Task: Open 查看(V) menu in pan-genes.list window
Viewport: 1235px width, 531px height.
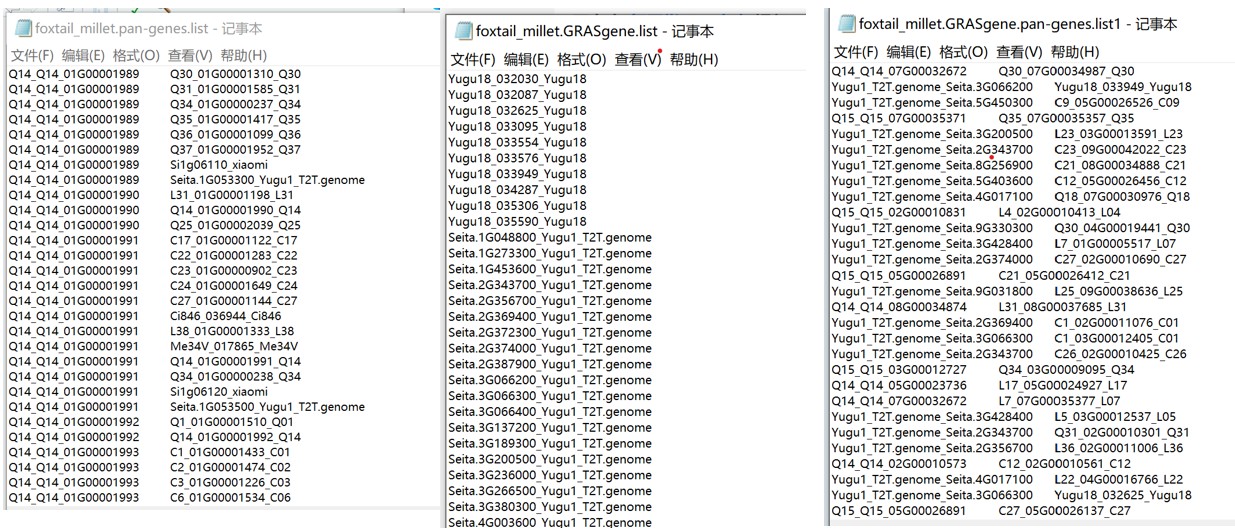Action: click(x=192, y=55)
